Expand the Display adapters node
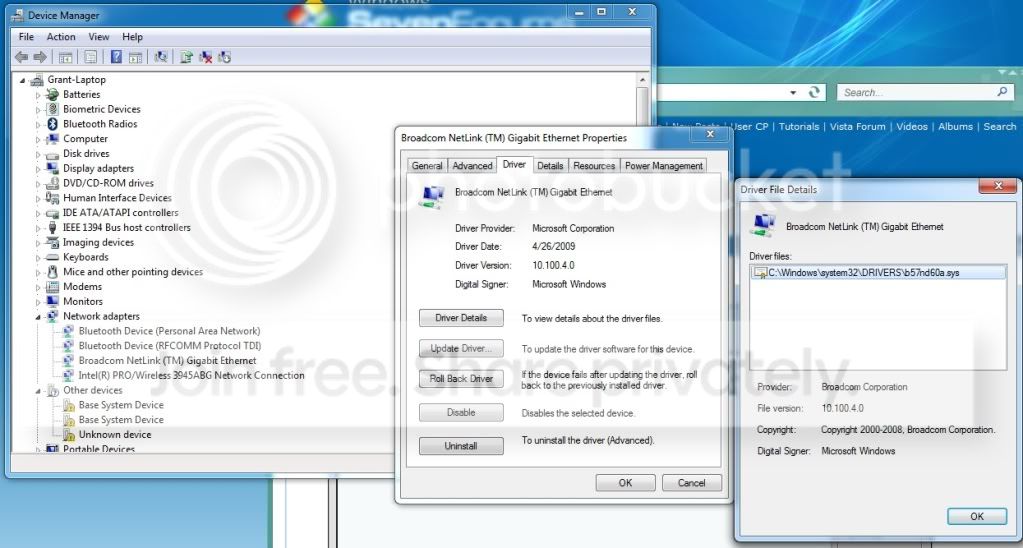Viewport: 1023px width, 548px height. point(38,169)
